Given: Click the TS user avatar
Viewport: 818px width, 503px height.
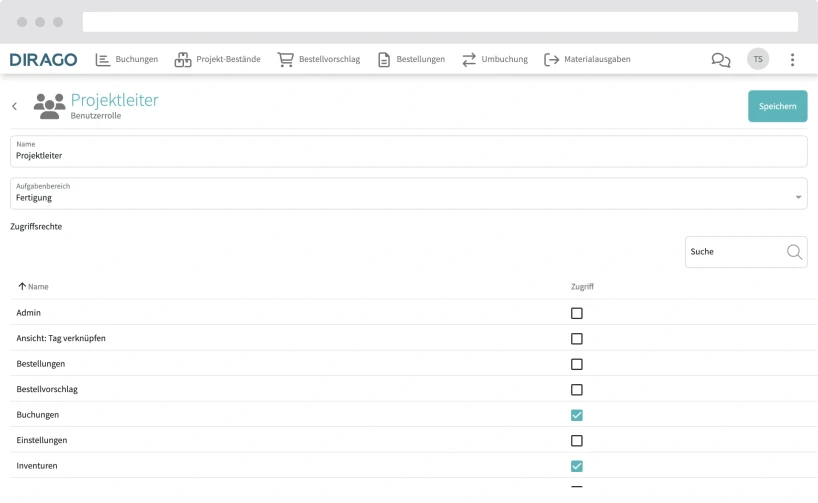Looking at the screenshot, I should click(758, 60).
